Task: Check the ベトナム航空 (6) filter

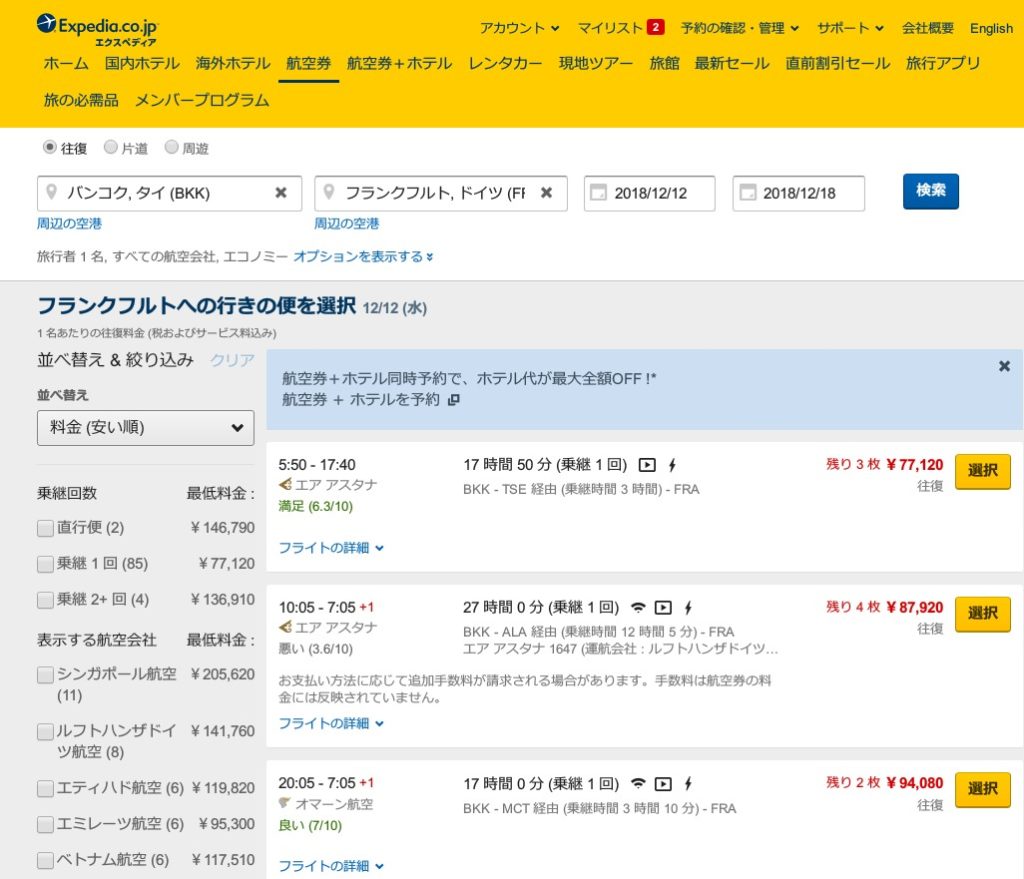Action: tap(45, 861)
